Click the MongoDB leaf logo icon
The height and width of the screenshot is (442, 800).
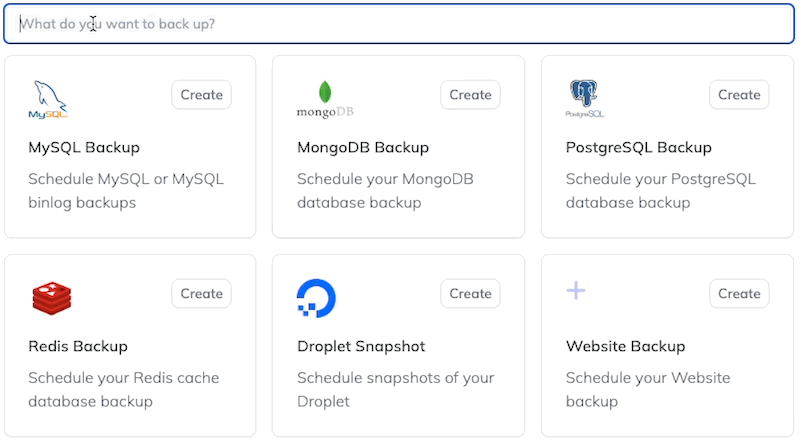(324, 100)
